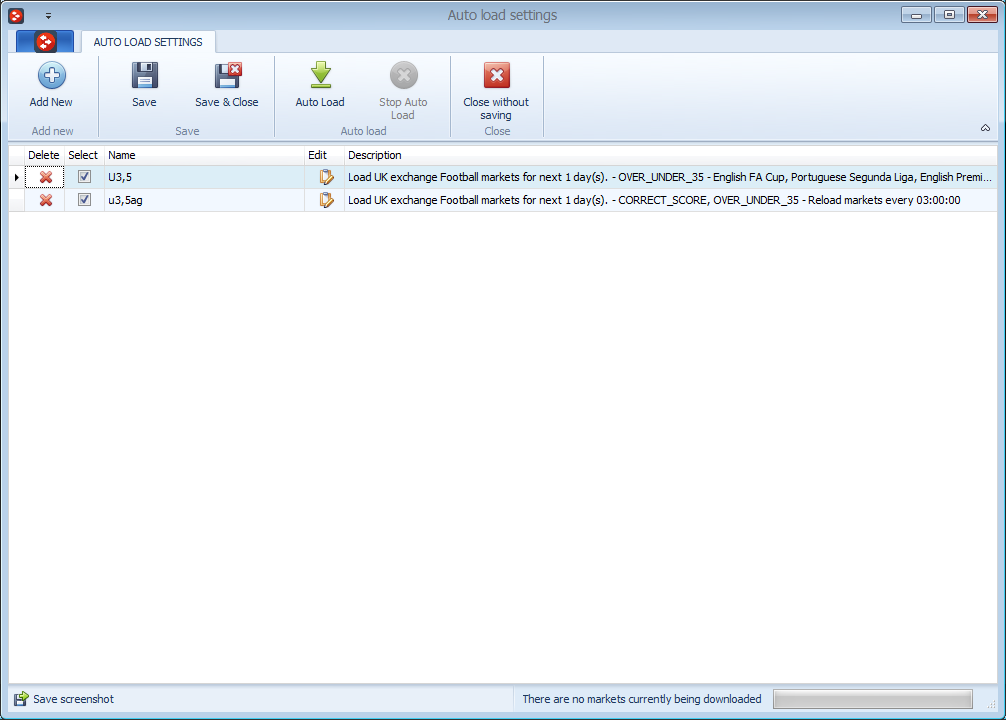Delete the u3,5ag auto load row
Image resolution: width=1006 pixels, height=720 pixels.
(46, 200)
